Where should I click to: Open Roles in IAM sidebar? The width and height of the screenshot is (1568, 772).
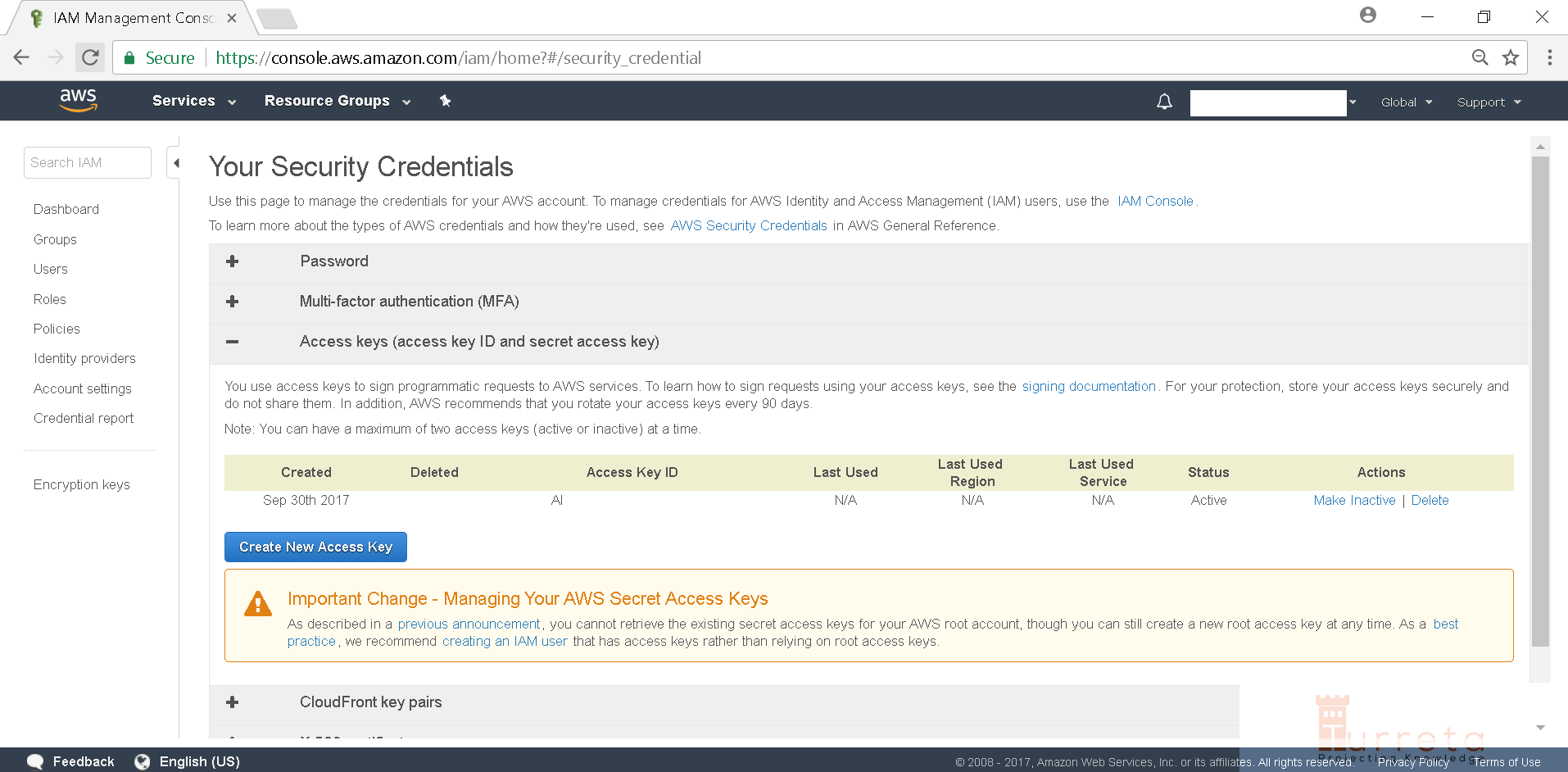coord(50,299)
